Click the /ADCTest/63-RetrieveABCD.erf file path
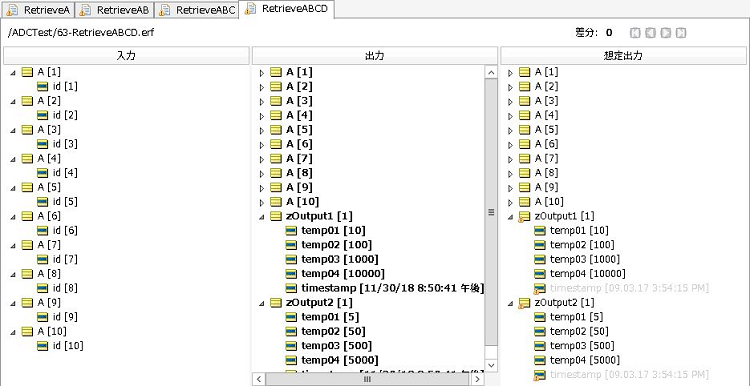 pos(81,33)
